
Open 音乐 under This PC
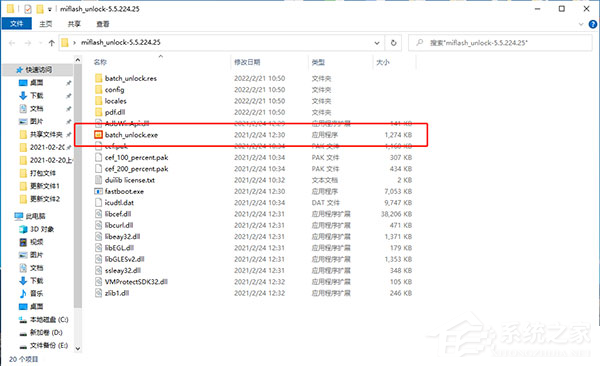(37, 294)
